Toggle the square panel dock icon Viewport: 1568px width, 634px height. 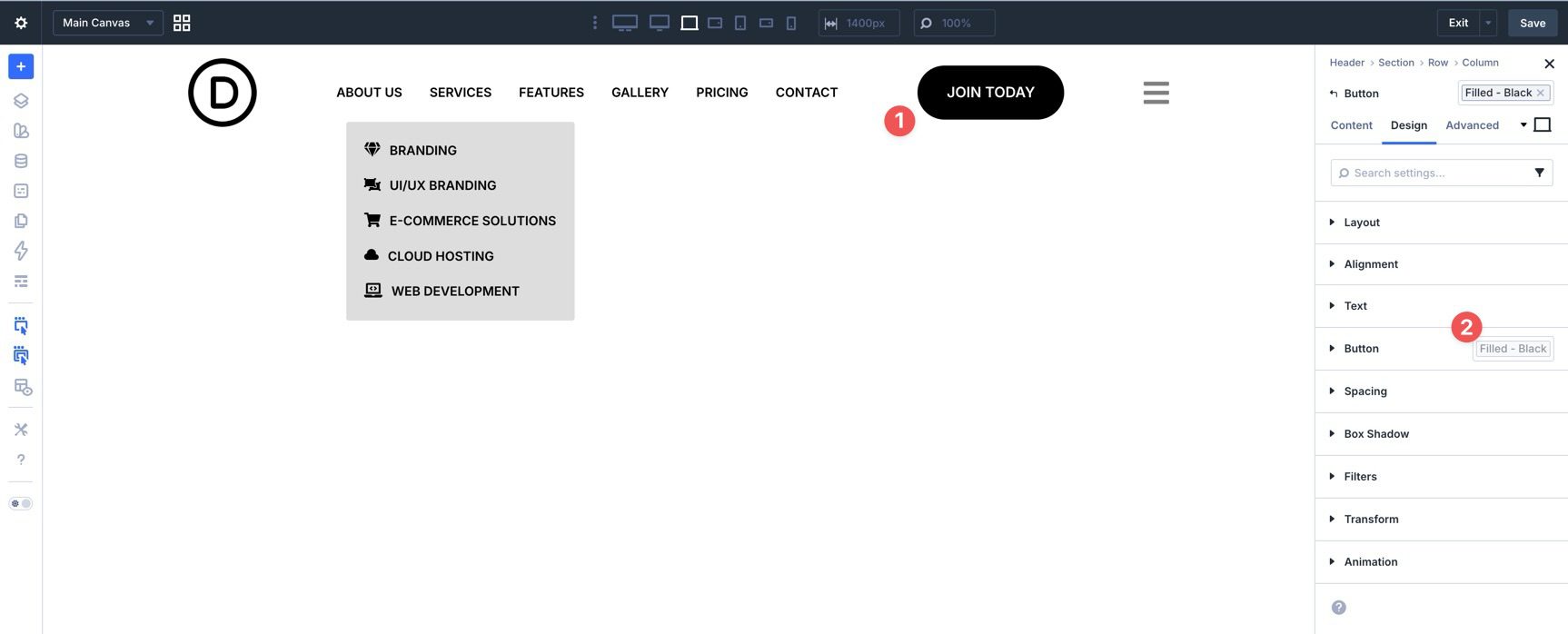[x=1542, y=125]
